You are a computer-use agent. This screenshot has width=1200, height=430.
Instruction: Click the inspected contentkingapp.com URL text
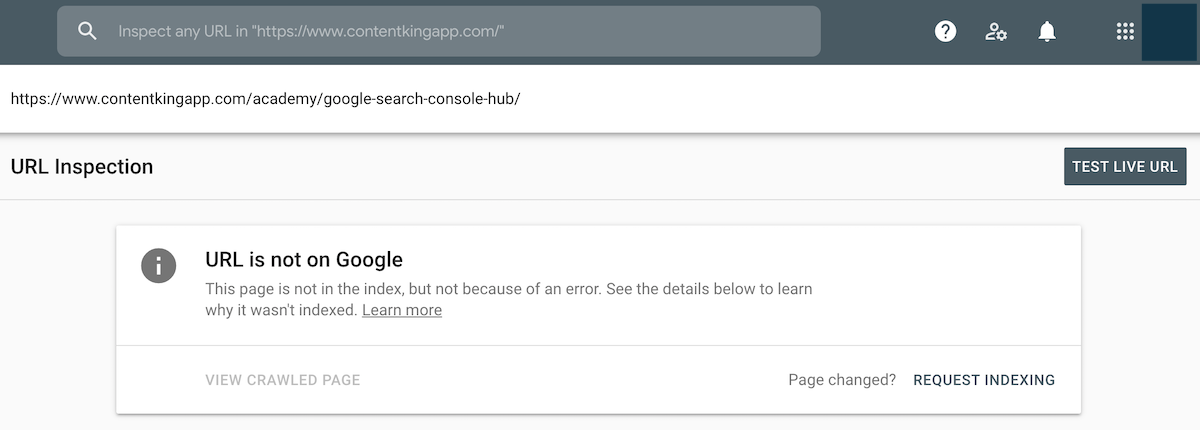point(265,100)
